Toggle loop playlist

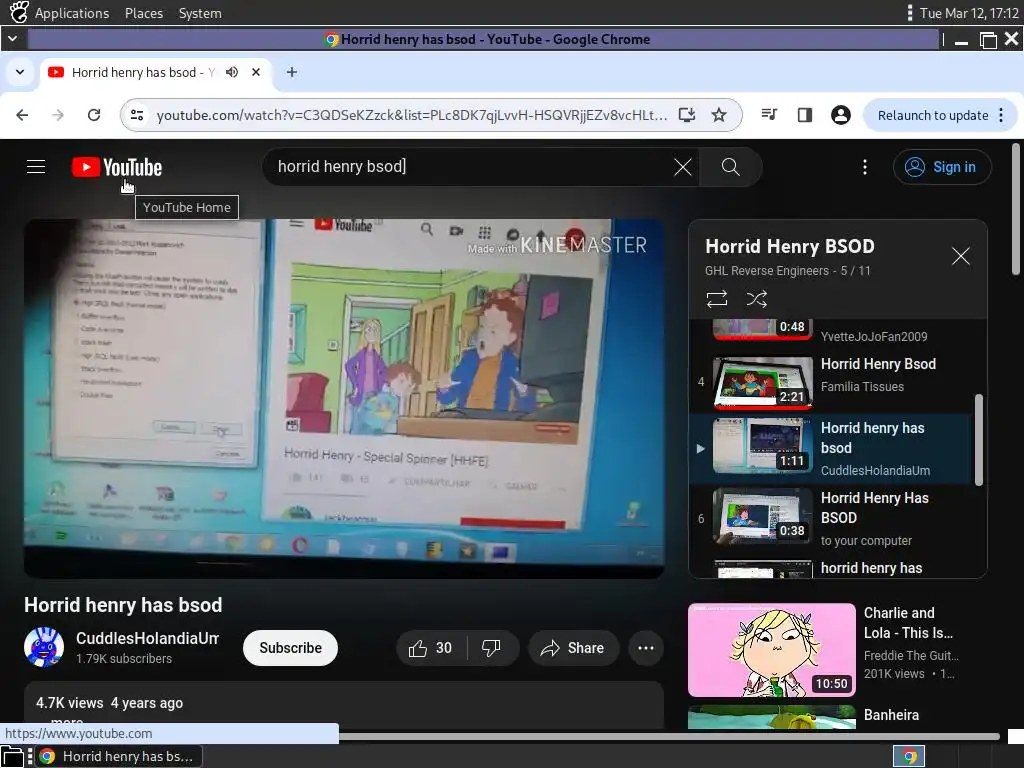[x=716, y=299]
